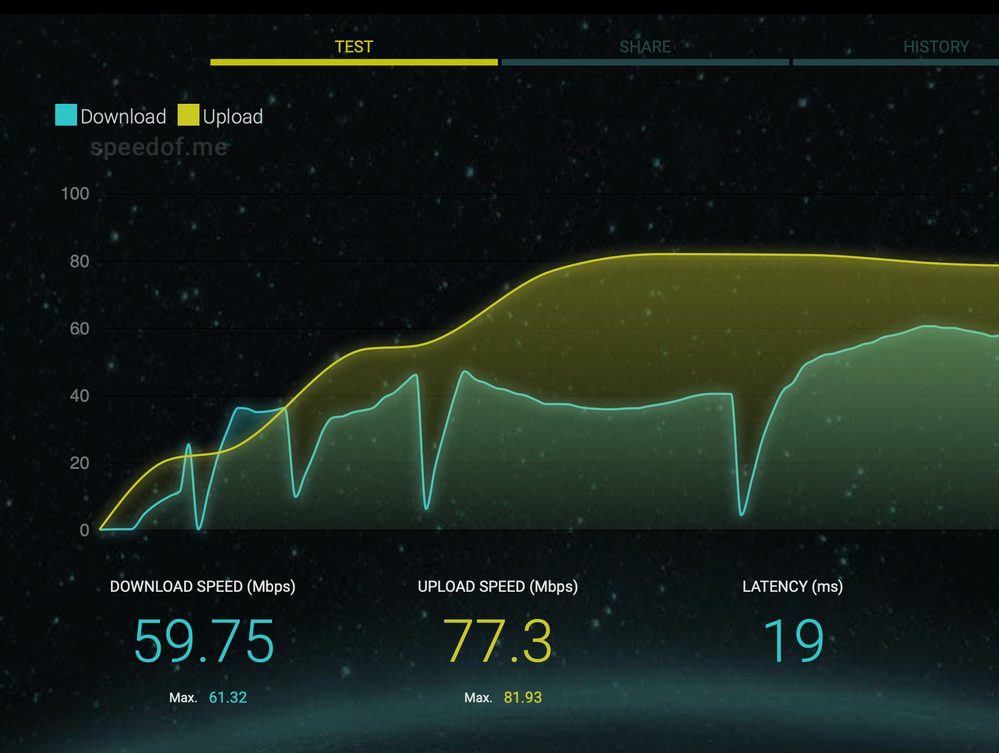This screenshot has height=753, width=999.
Task: Toggle the Download series legend label
Action: pyautogui.click(x=123, y=117)
